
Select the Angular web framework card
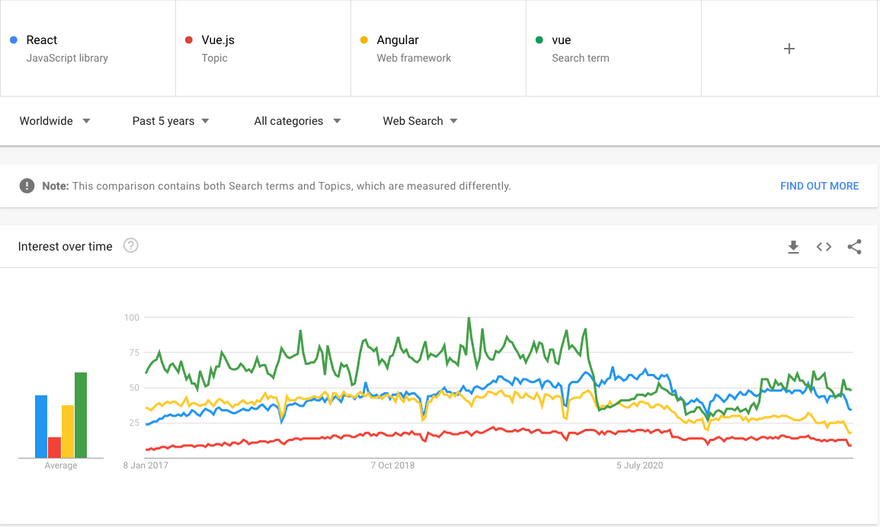click(437, 49)
